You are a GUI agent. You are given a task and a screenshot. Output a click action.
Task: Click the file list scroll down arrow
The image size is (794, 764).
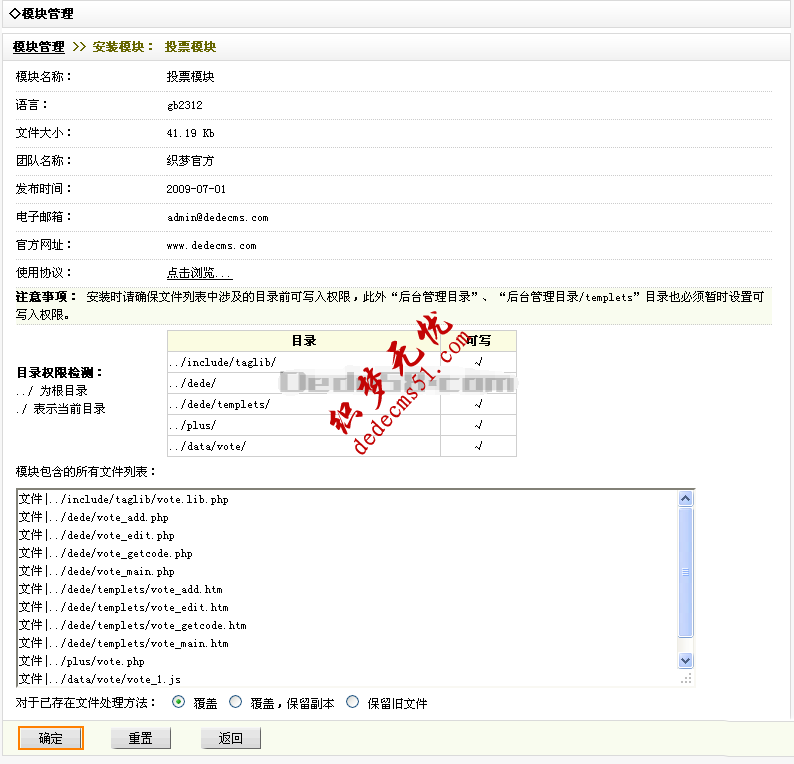[686, 660]
